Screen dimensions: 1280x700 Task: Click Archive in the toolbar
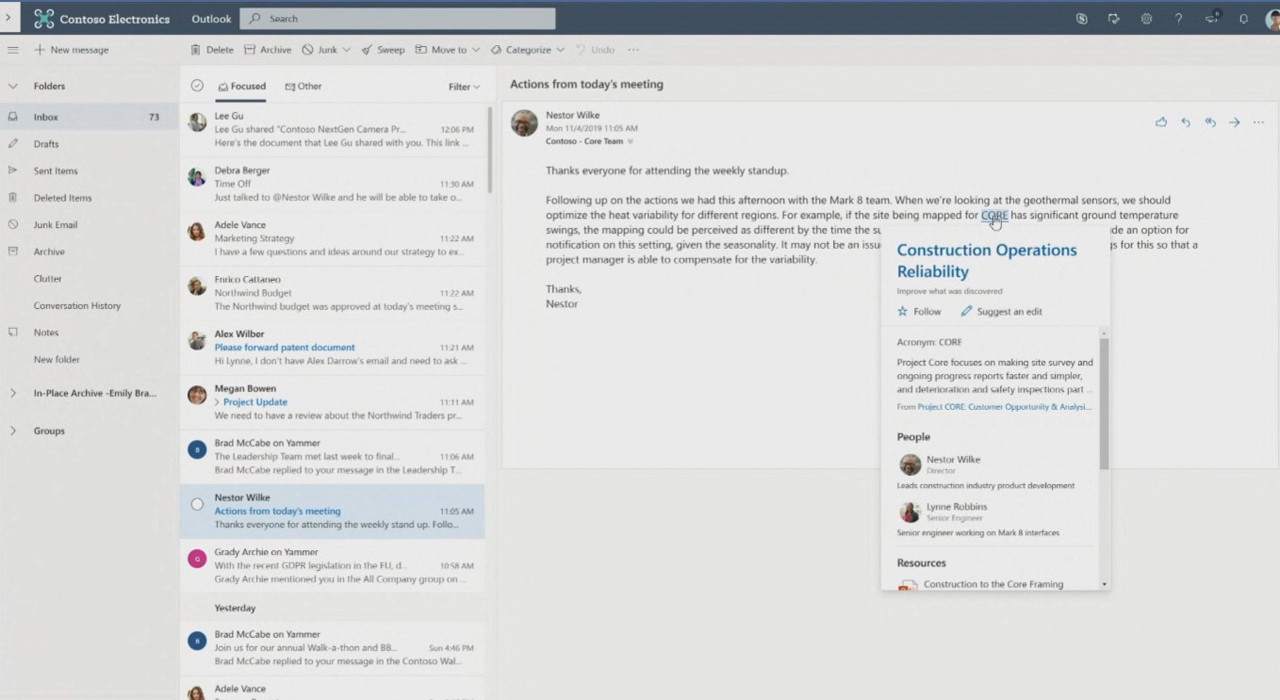click(268, 49)
